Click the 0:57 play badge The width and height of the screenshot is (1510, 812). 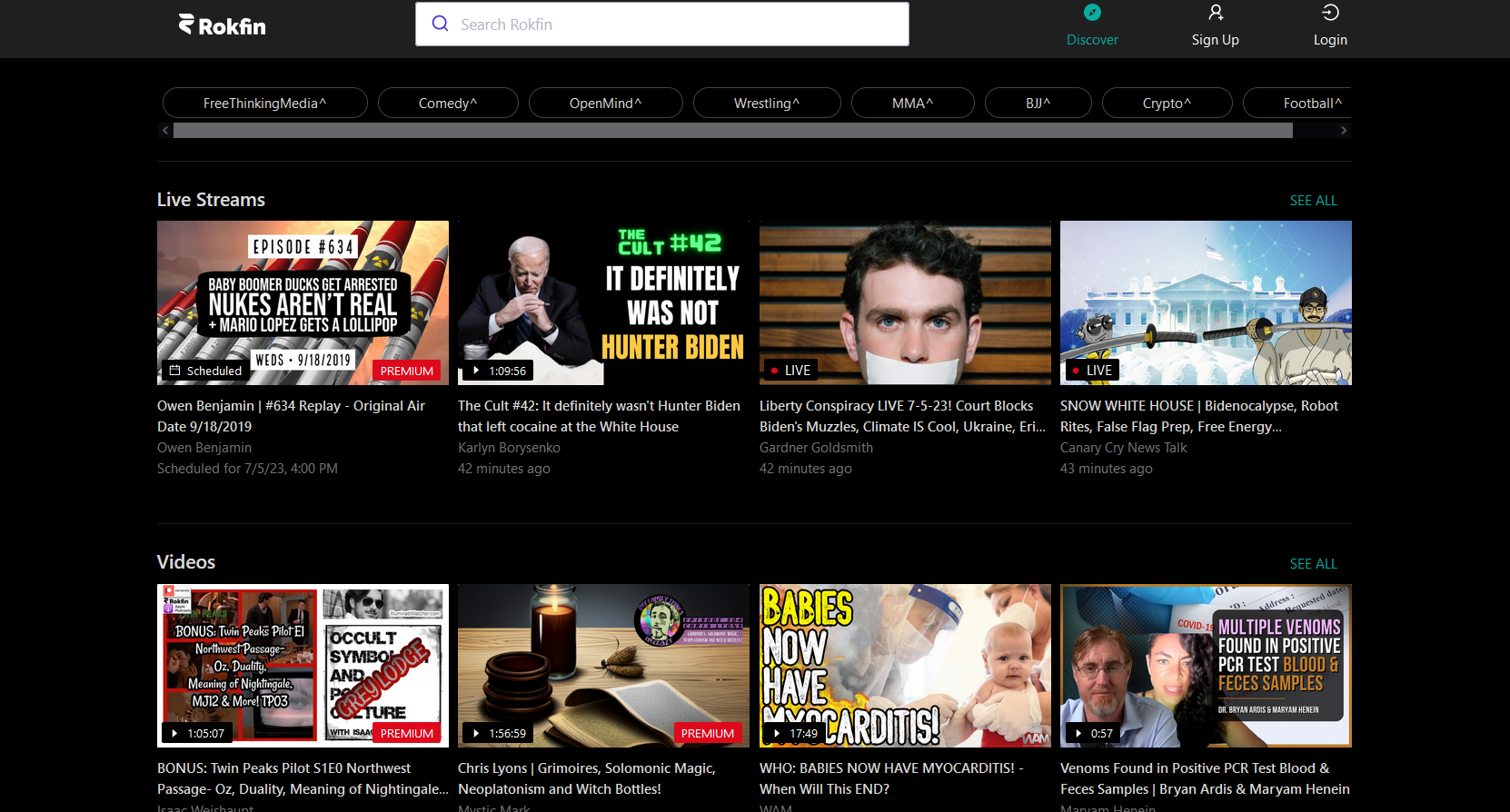pyautogui.click(x=1093, y=733)
